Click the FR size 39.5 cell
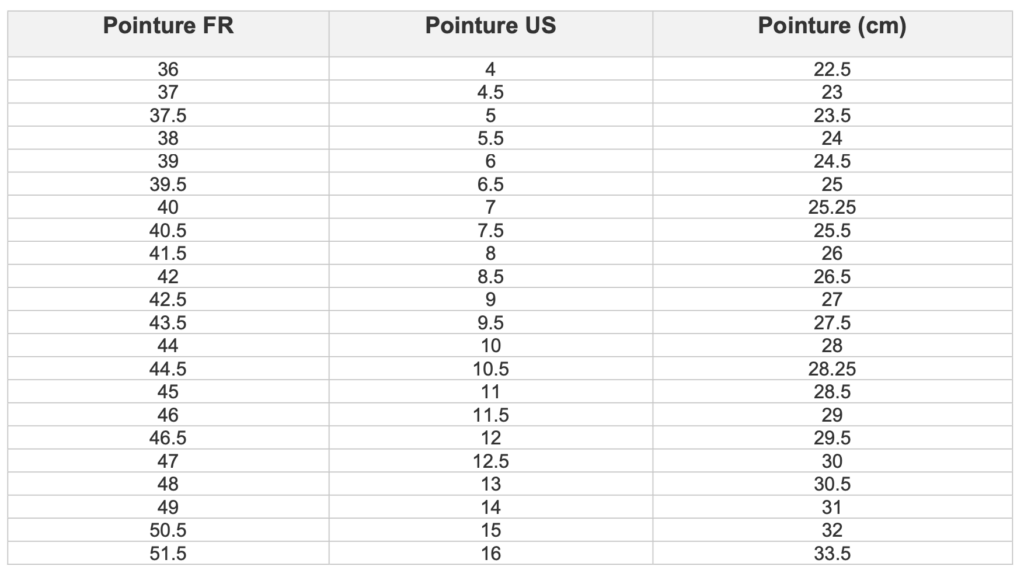1024x577 pixels. point(168,185)
